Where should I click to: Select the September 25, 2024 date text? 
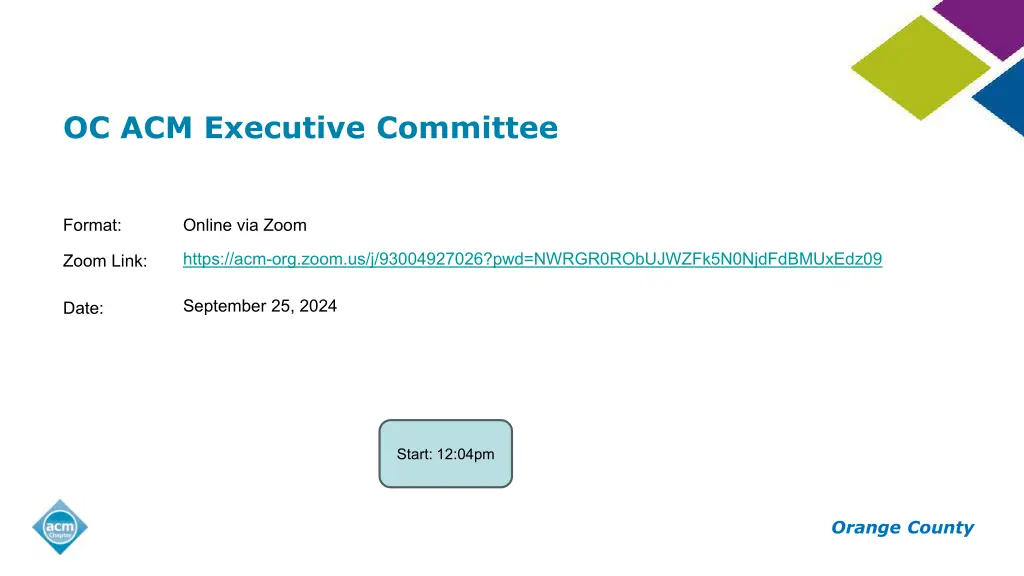(260, 306)
